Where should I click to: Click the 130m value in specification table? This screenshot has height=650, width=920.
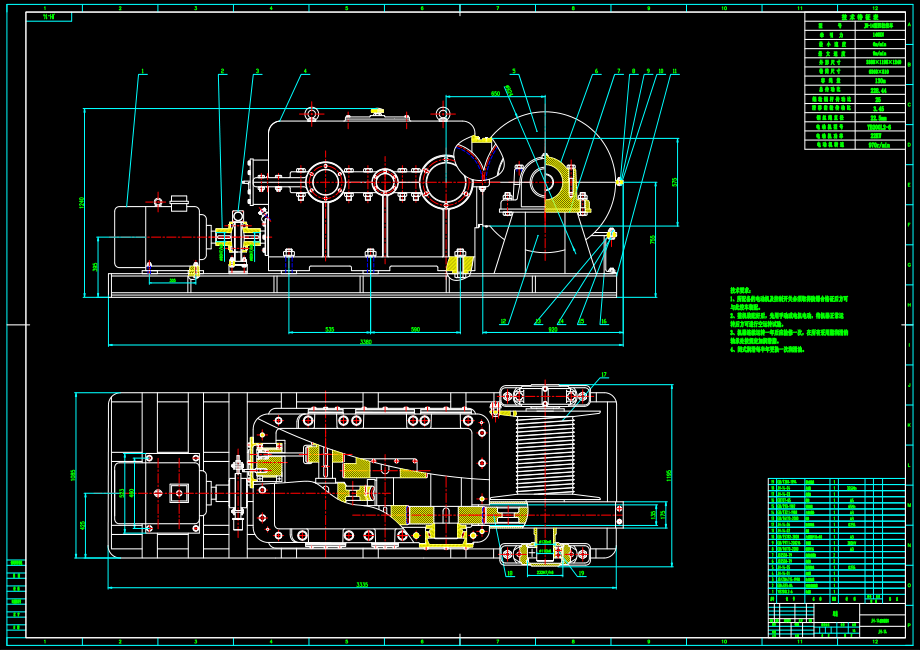tap(879, 80)
